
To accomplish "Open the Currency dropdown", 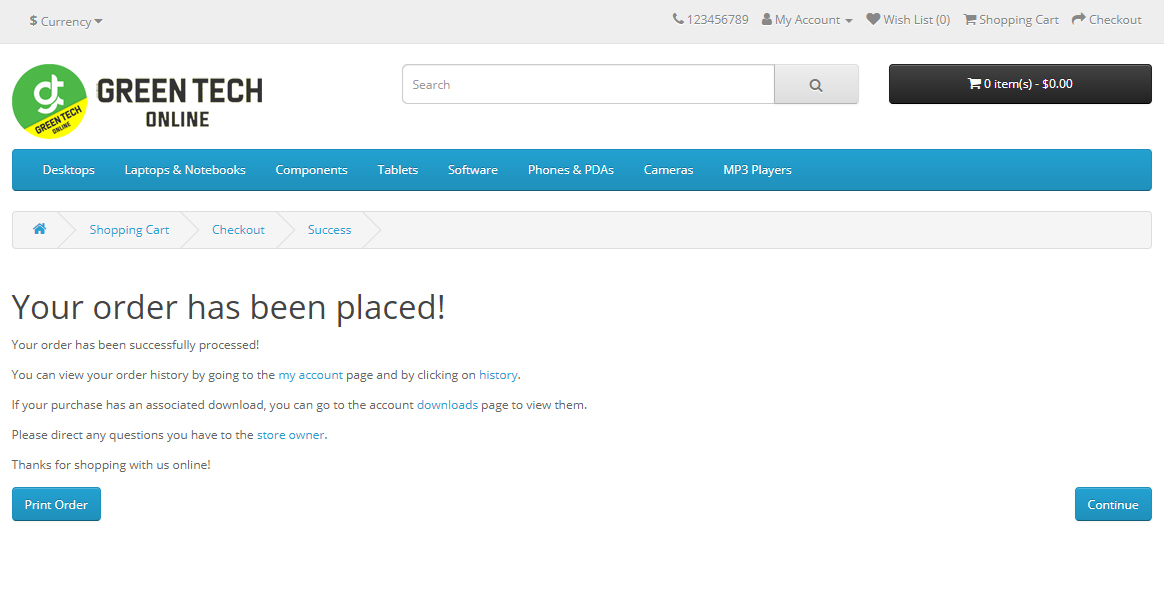I will click(x=66, y=22).
